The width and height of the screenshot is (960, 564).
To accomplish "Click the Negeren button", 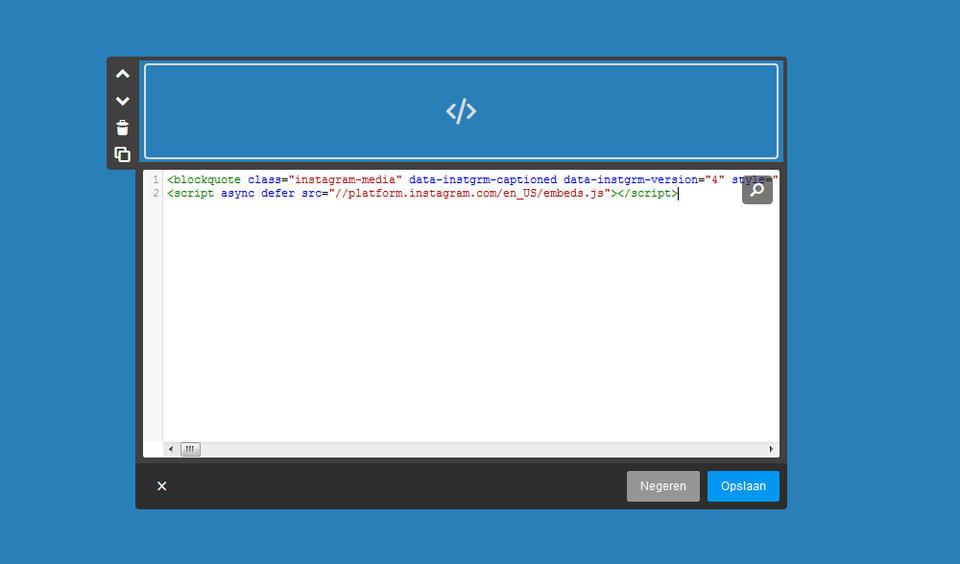I will (663, 486).
